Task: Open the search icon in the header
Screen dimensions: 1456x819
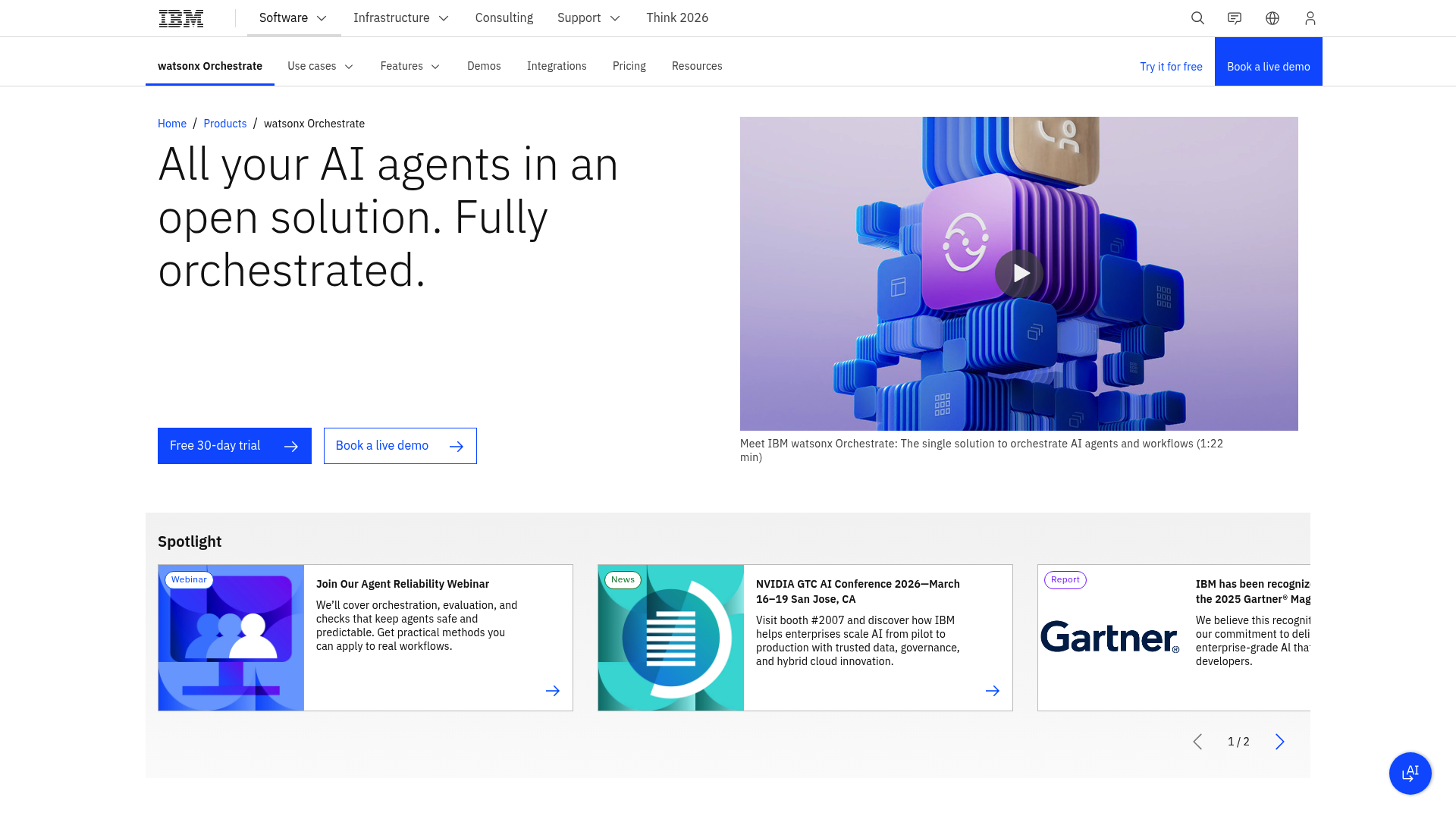Action: click(1197, 17)
